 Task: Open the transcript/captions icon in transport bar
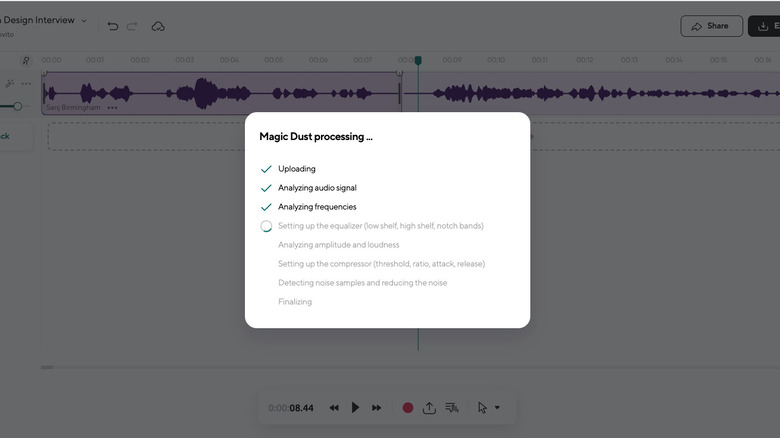pyautogui.click(x=452, y=408)
